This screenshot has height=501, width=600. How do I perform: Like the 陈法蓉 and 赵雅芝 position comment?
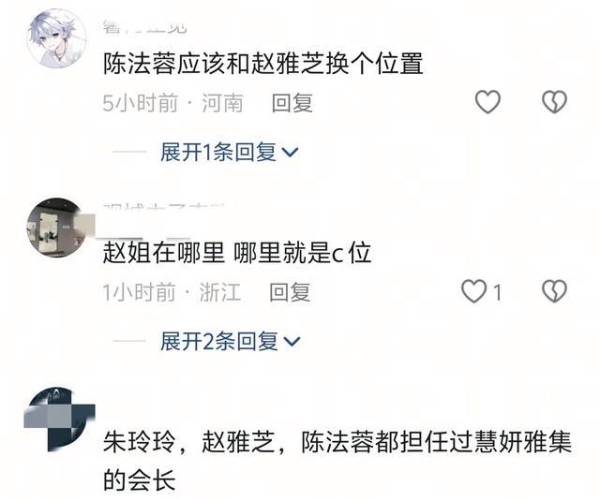[x=488, y=102]
